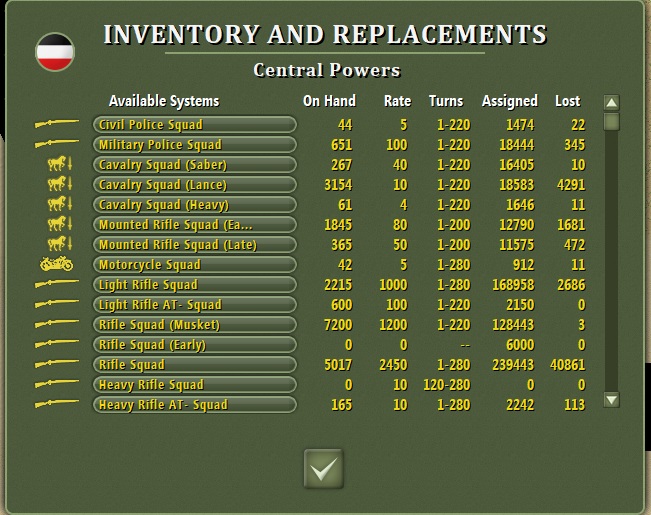Select Cavalry Squad (Lance) button

coord(195,184)
